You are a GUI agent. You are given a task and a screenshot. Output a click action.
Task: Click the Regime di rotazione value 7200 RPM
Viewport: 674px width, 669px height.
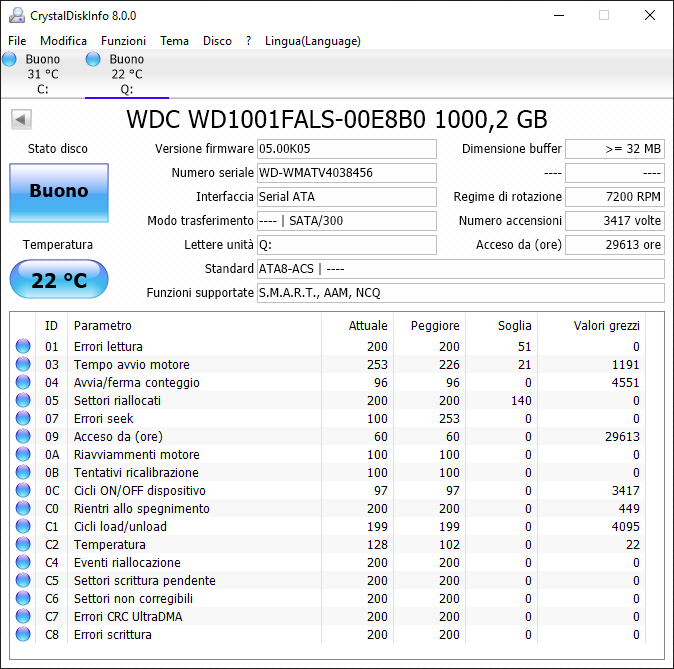[x=615, y=197]
